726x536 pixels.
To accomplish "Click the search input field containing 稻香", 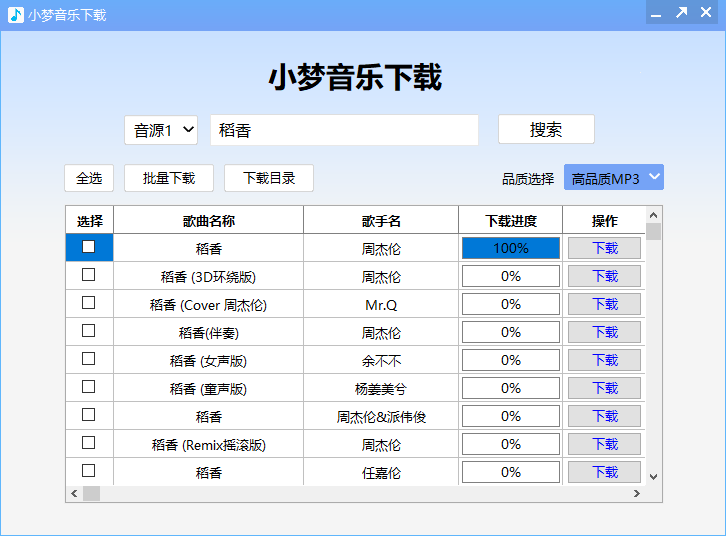I will (344, 130).
